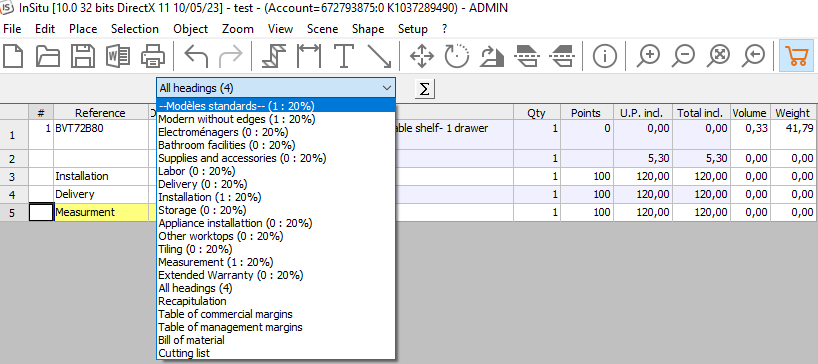Image resolution: width=818 pixels, height=364 pixels.
Task: Select Electroménagers in the dropdown list
Action: pos(276,132)
